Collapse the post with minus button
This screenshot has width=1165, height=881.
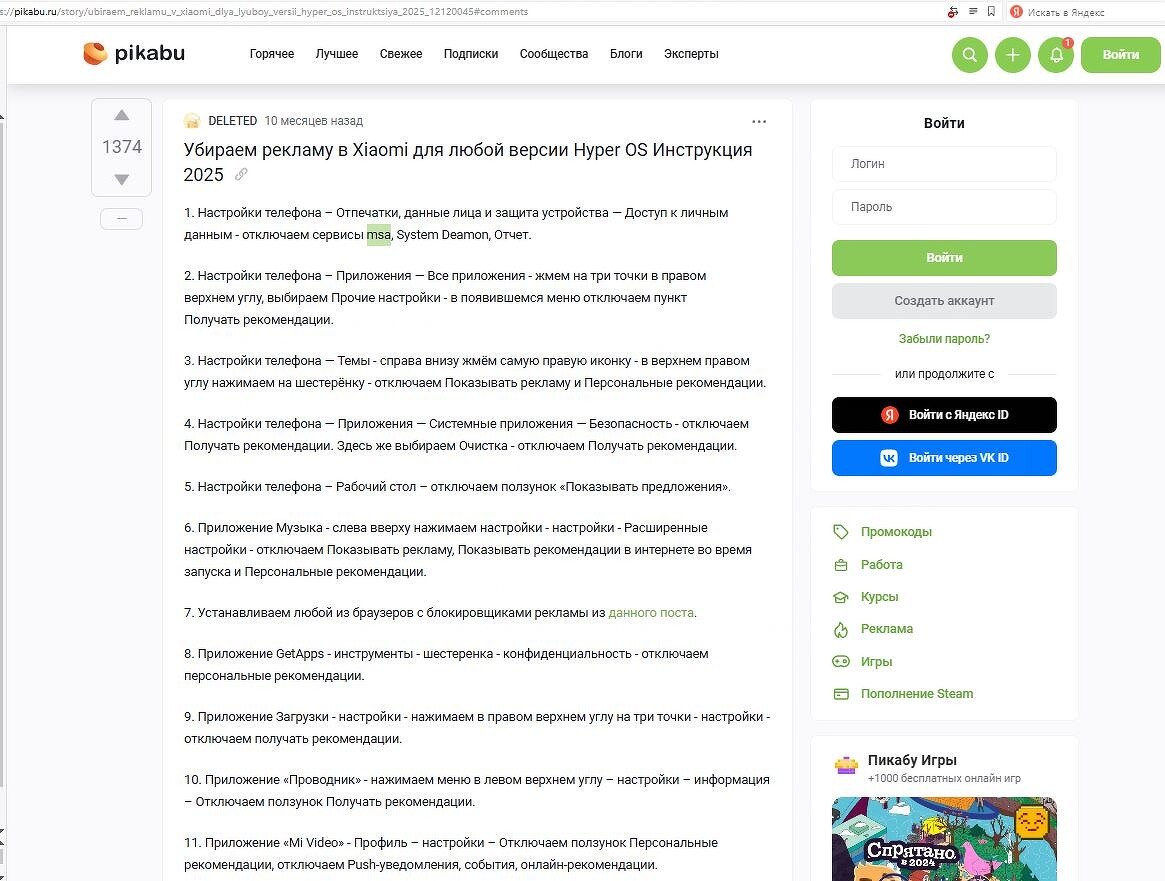point(121,219)
